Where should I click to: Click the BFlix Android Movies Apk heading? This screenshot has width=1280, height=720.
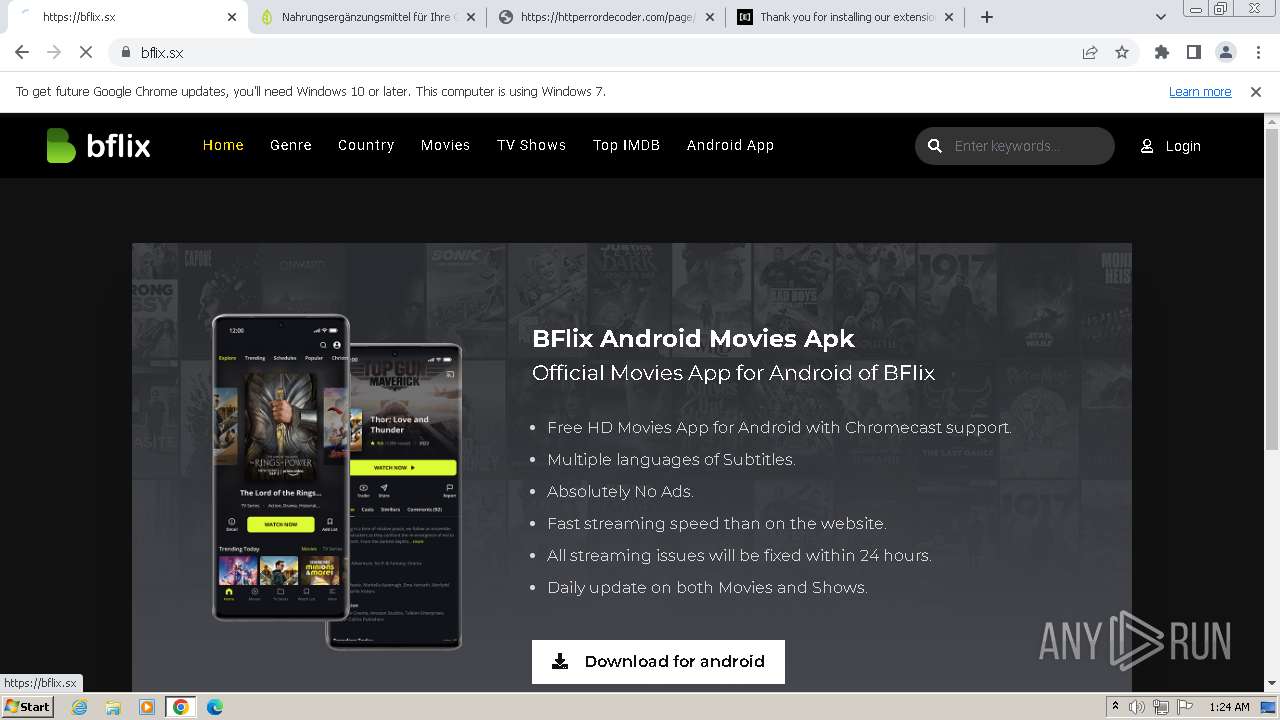tap(693, 338)
